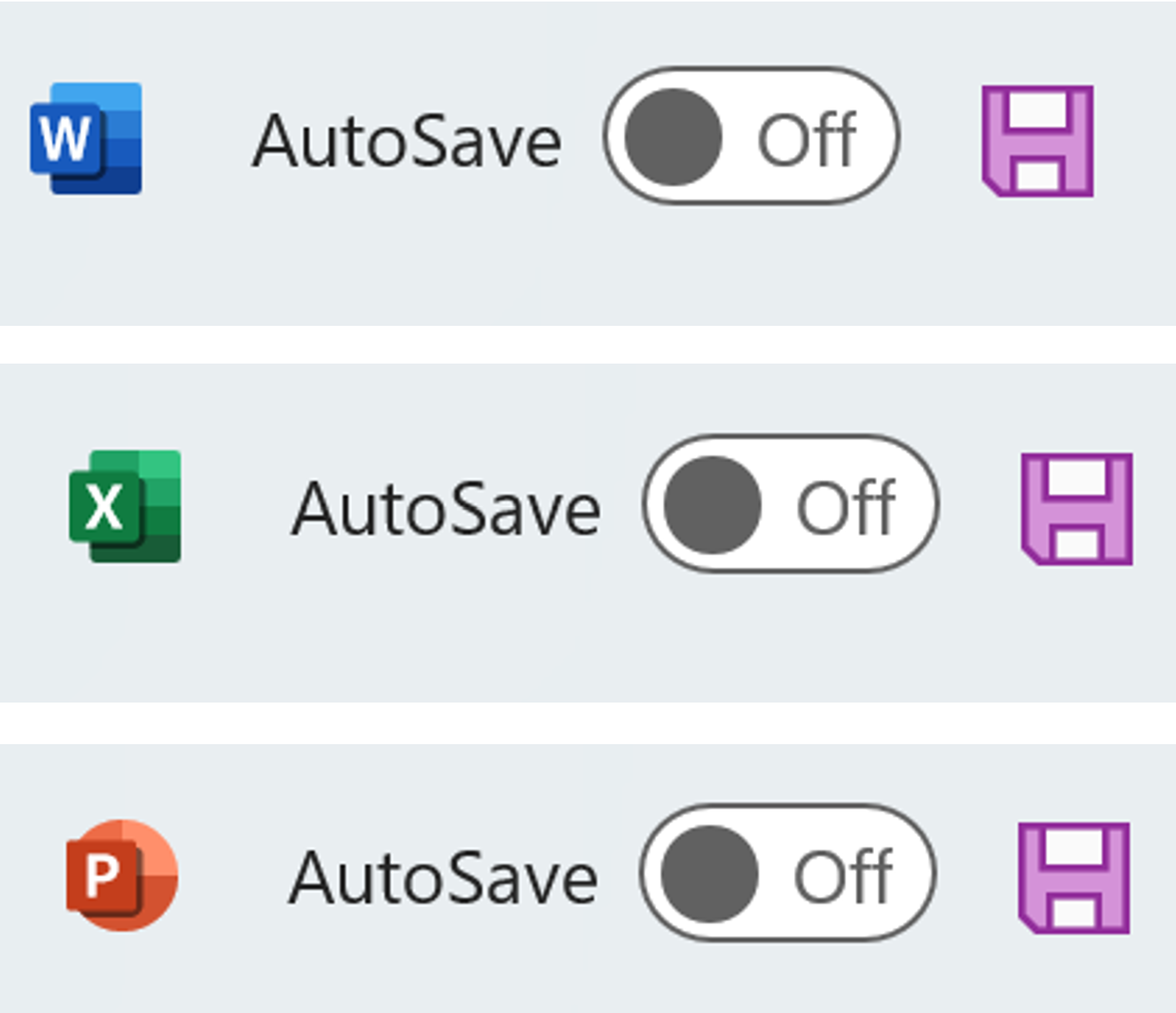The image size is (1176, 1013).
Task: Turn on AutoSave in Excel
Action: coord(790,504)
